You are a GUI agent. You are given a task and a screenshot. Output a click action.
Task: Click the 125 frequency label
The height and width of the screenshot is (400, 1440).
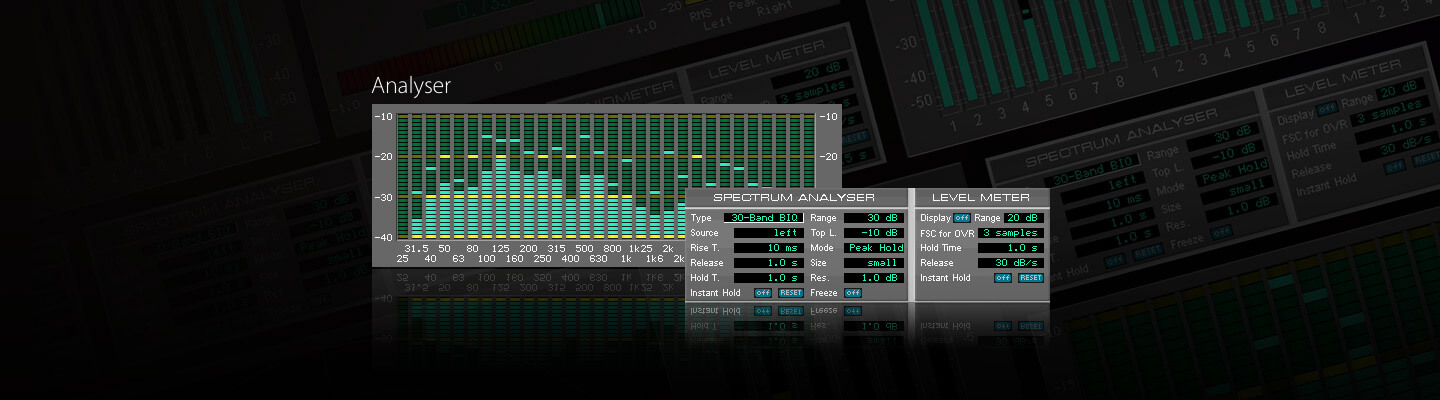500,247
